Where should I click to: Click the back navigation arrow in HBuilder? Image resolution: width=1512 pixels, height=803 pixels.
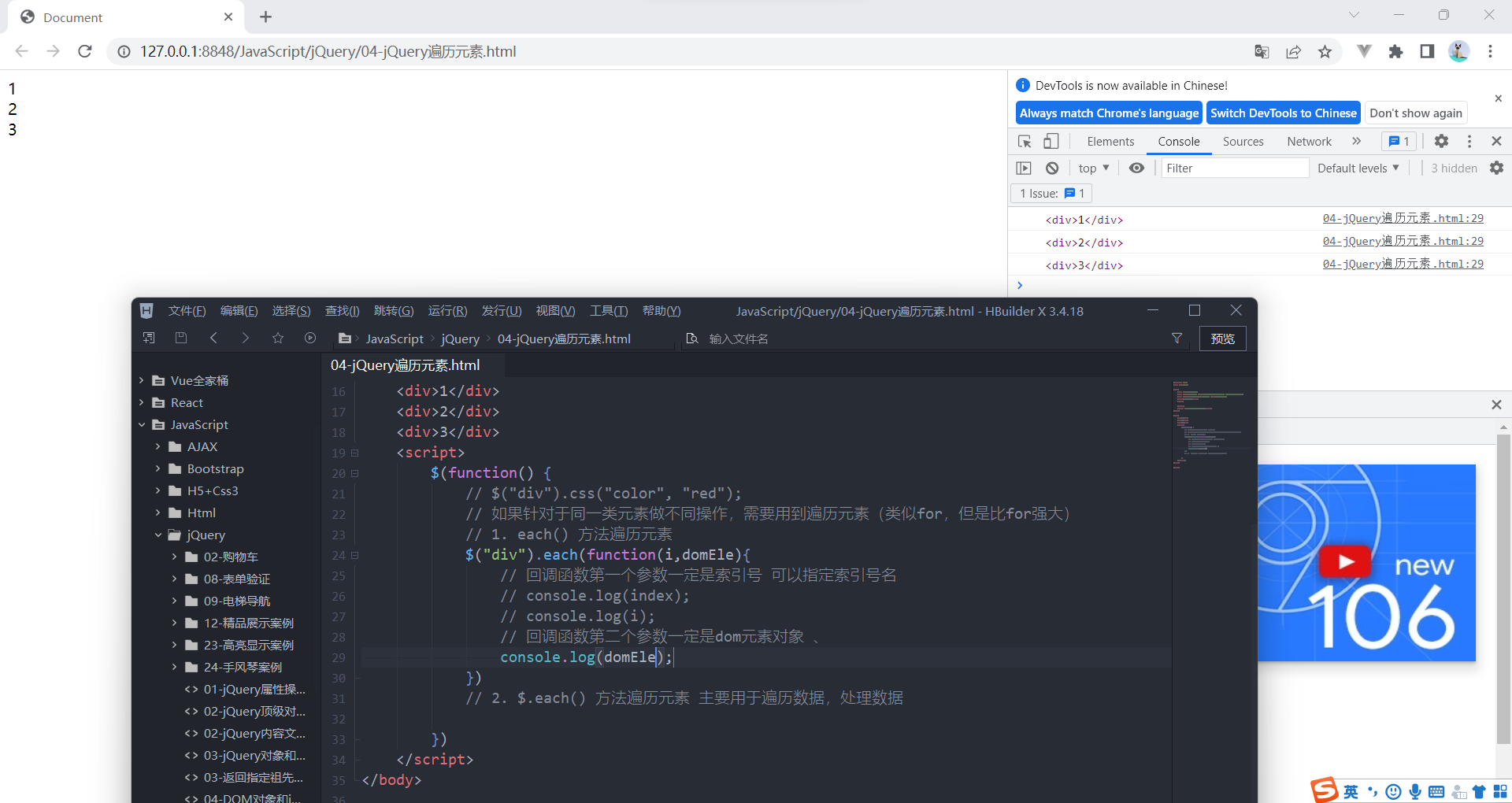(x=213, y=338)
